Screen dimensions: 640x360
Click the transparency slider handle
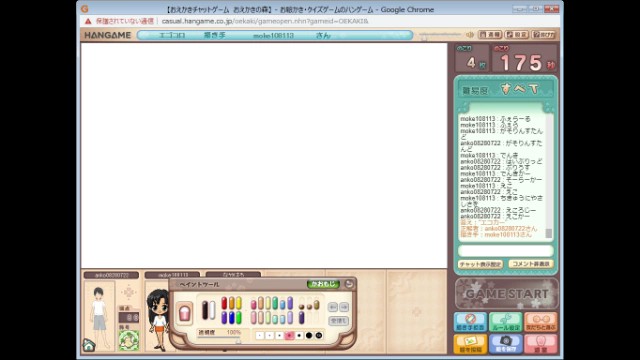(238, 340)
